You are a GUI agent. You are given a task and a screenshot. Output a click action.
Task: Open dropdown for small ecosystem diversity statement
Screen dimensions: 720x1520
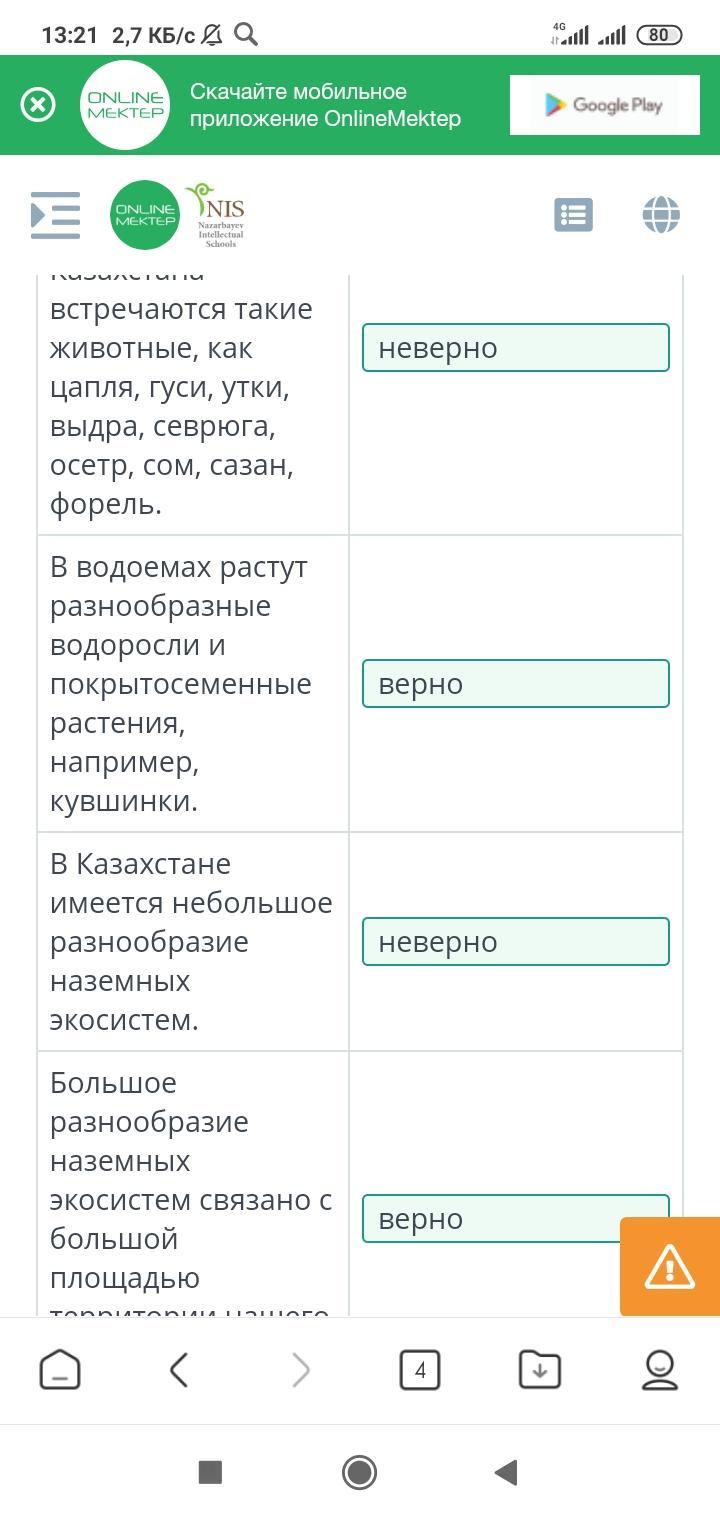(x=515, y=942)
